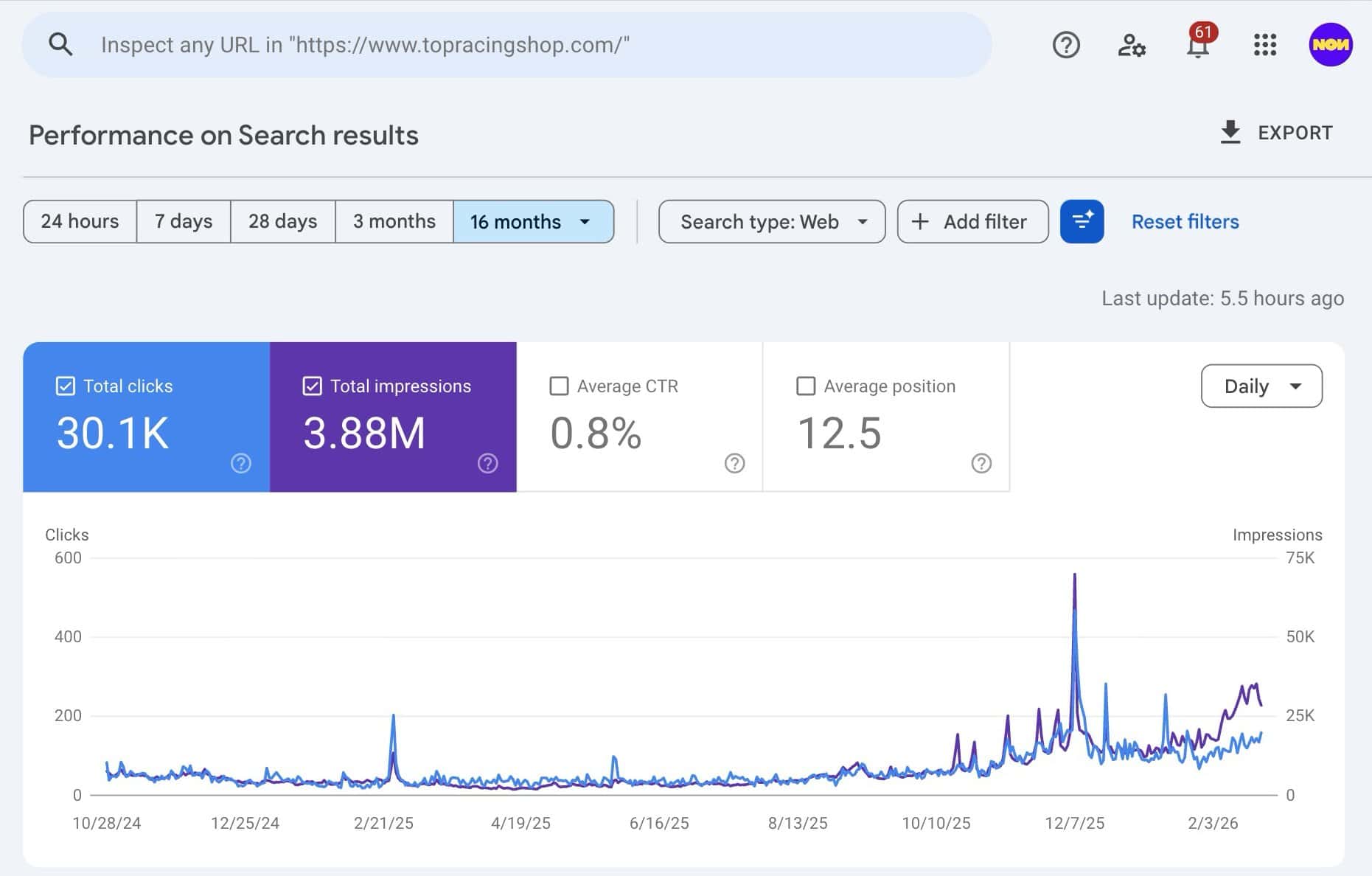
Task: Switch to the 7 days date range
Action: coord(183,221)
